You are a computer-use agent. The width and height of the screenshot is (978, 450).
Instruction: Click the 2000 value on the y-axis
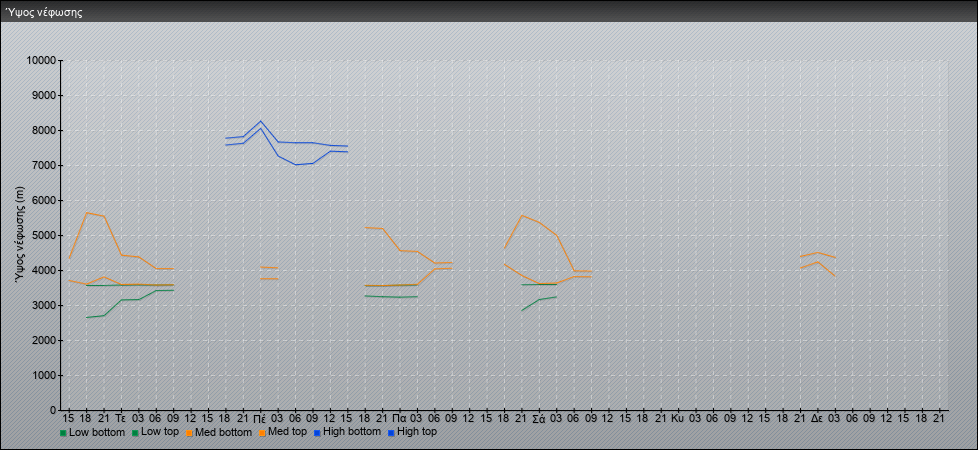44,340
